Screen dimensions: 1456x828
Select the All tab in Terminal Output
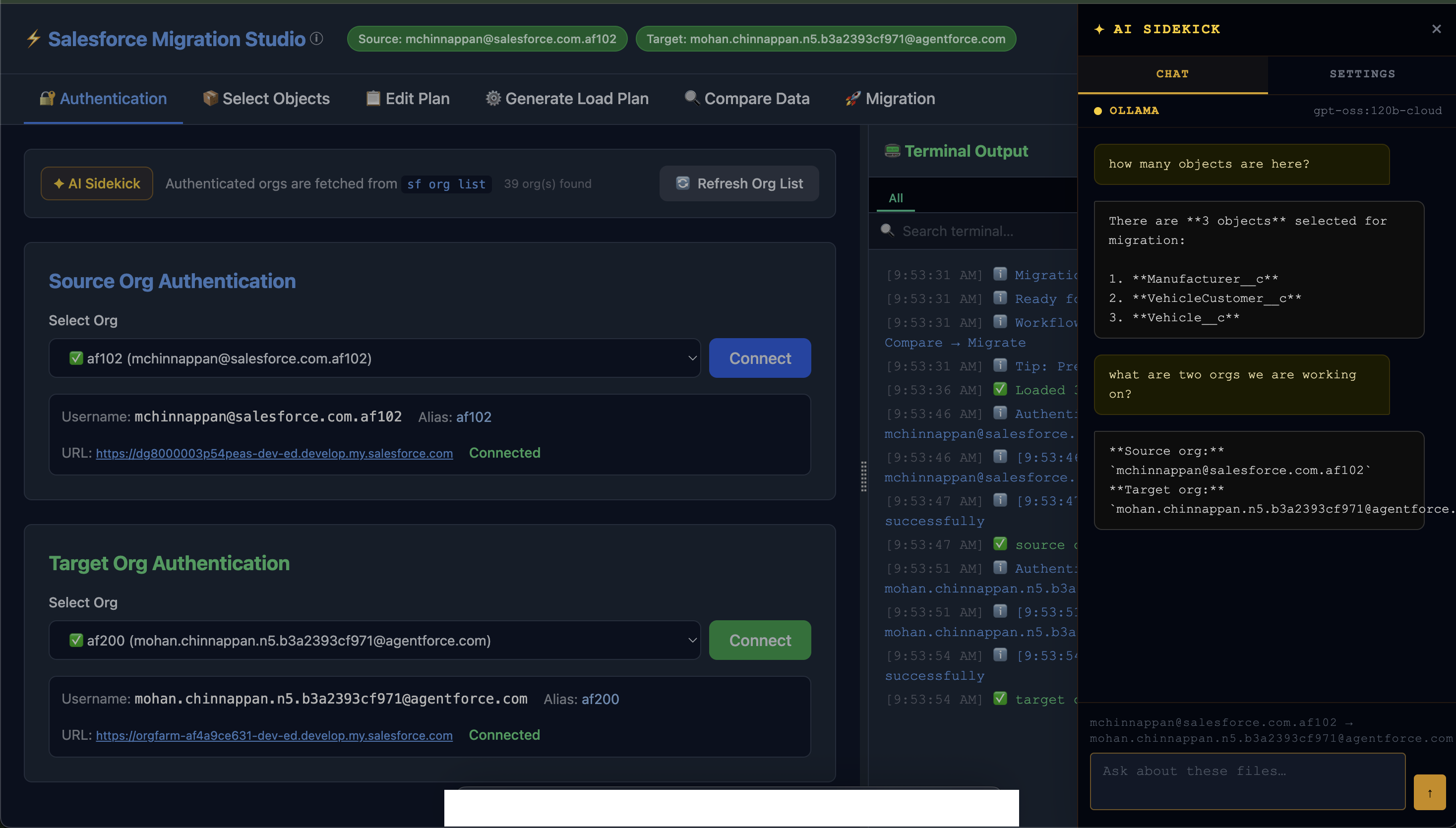click(896, 198)
